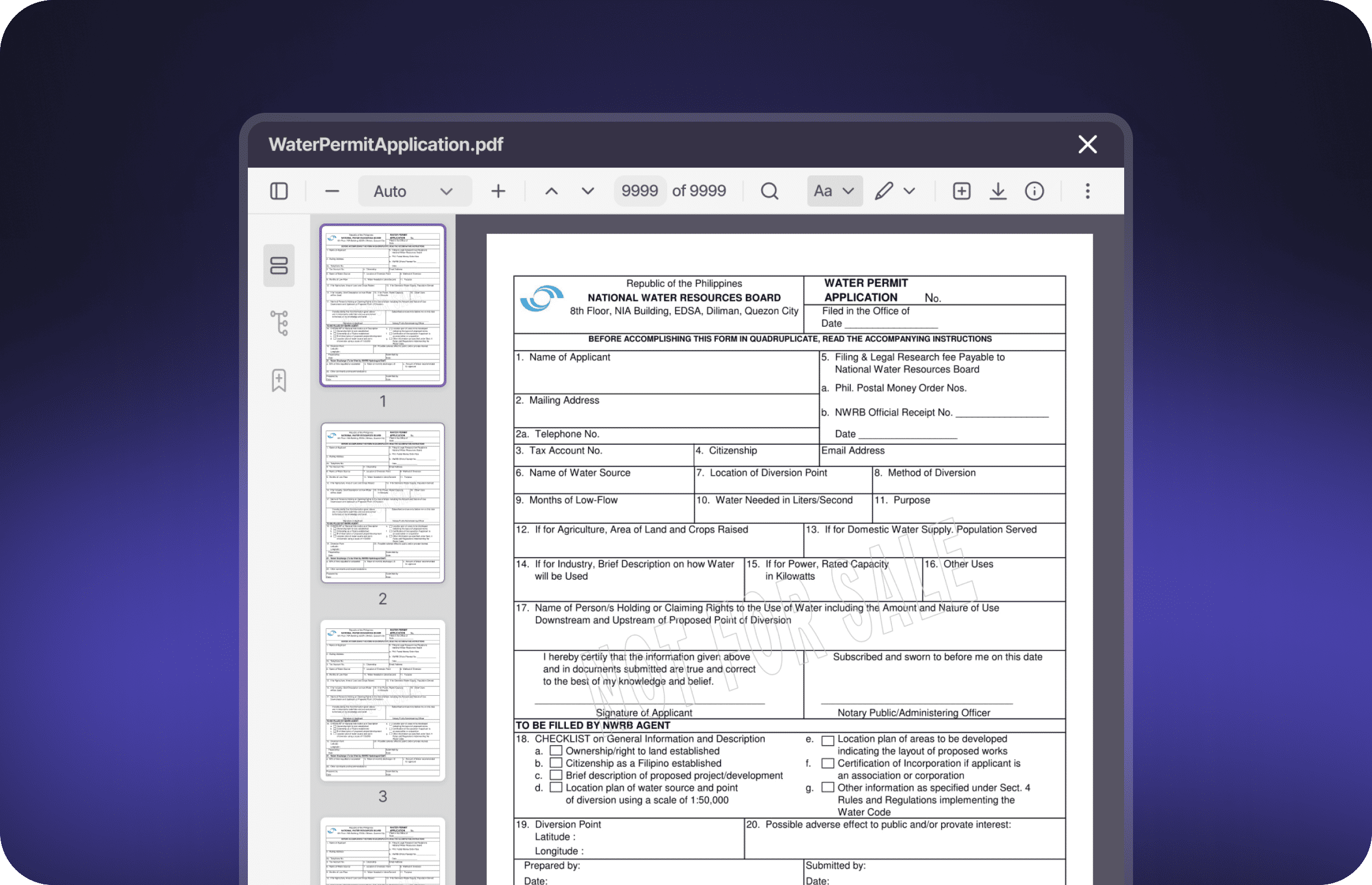Viewport: 1372px width, 885px height.
Task: Click the WaterPermitApplication.pdf title text
Action: coord(386,144)
